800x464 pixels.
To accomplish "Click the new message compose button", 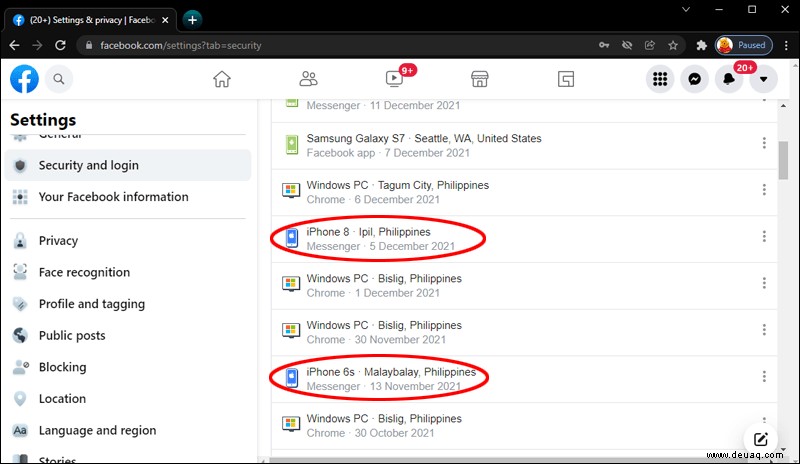I will [x=760, y=439].
